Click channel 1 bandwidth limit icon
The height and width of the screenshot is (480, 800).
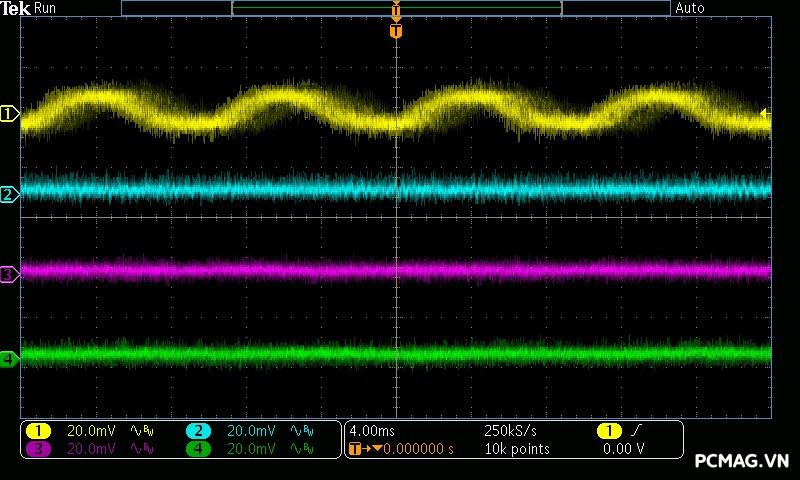tap(142, 431)
